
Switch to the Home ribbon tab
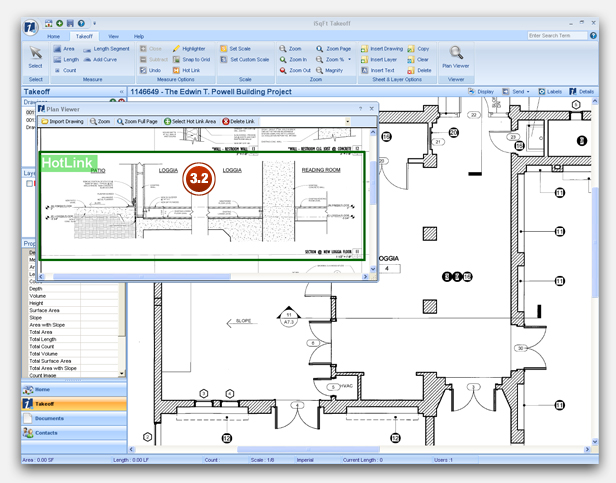coord(53,36)
